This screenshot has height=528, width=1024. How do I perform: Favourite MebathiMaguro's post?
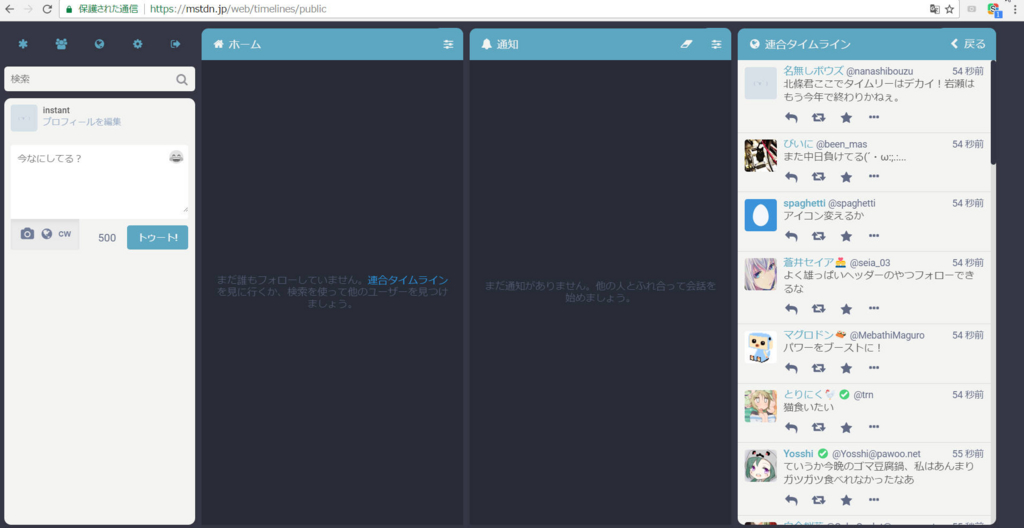846,368
